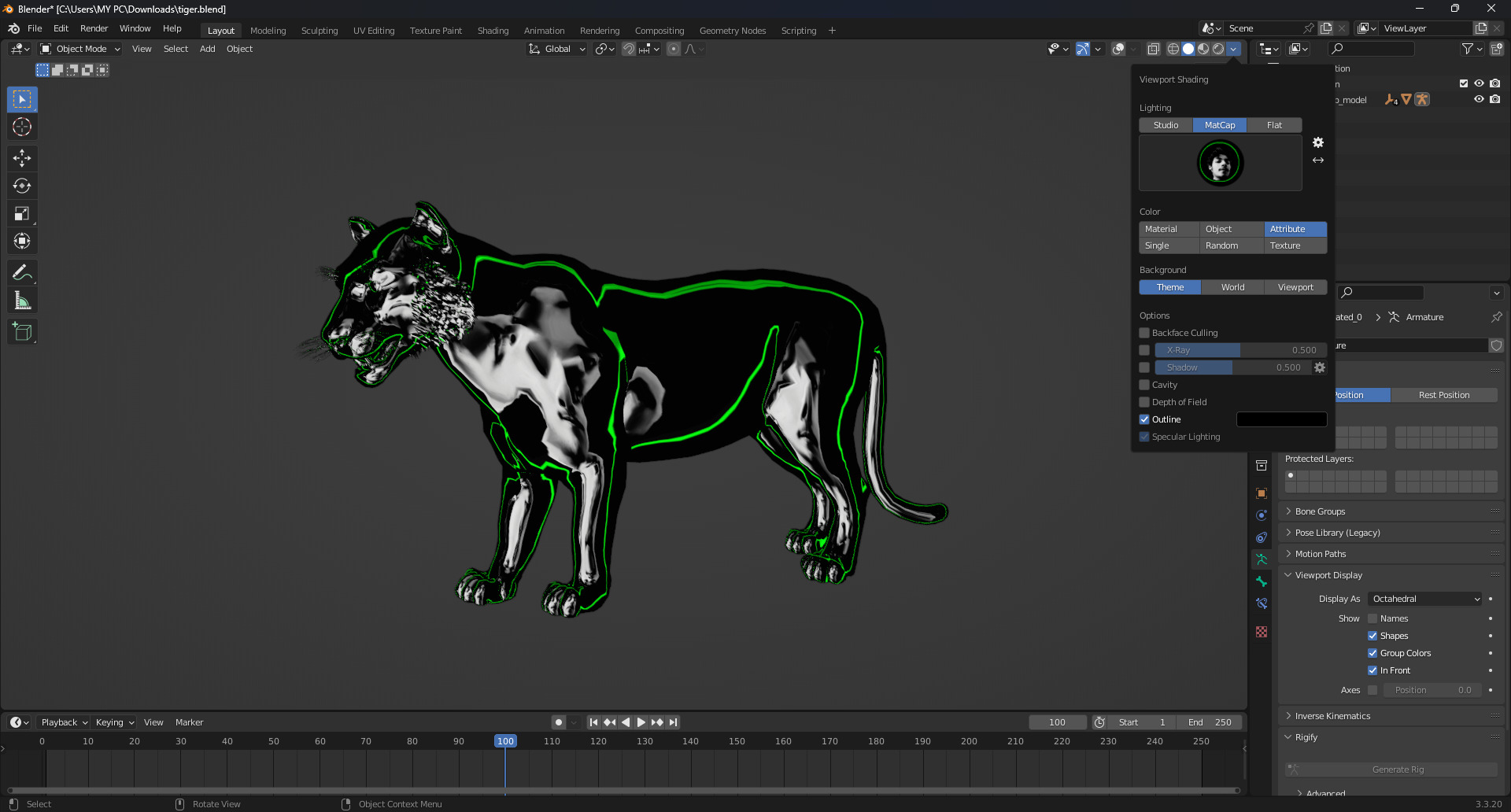The width and height of the screenshot is (1511, 812).
Task: Open Bone properties tab icon
Action: point(1262,581)
